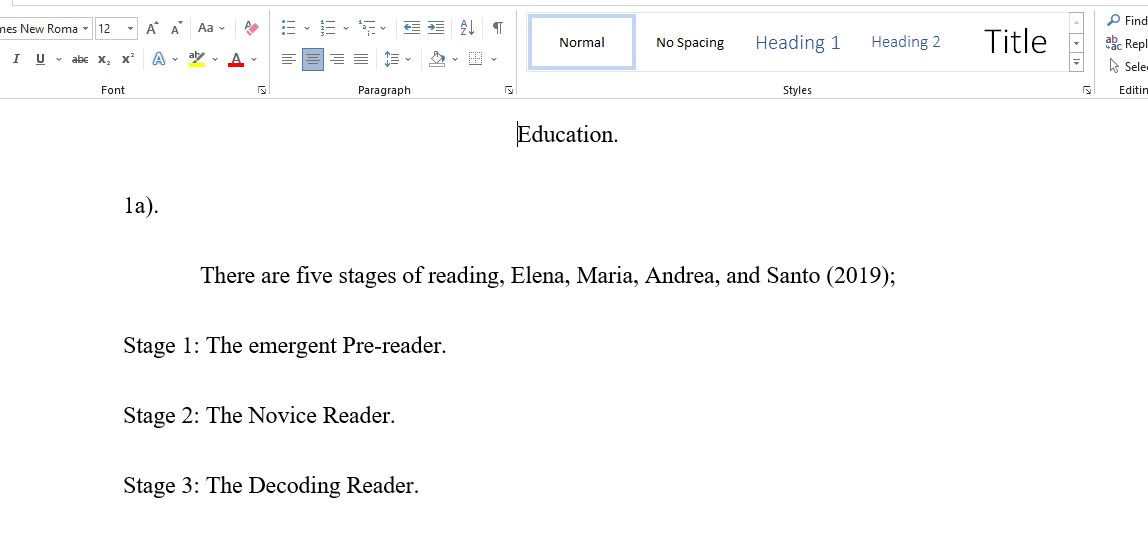Open numbering library dropdown arrow

click(346, 29)
